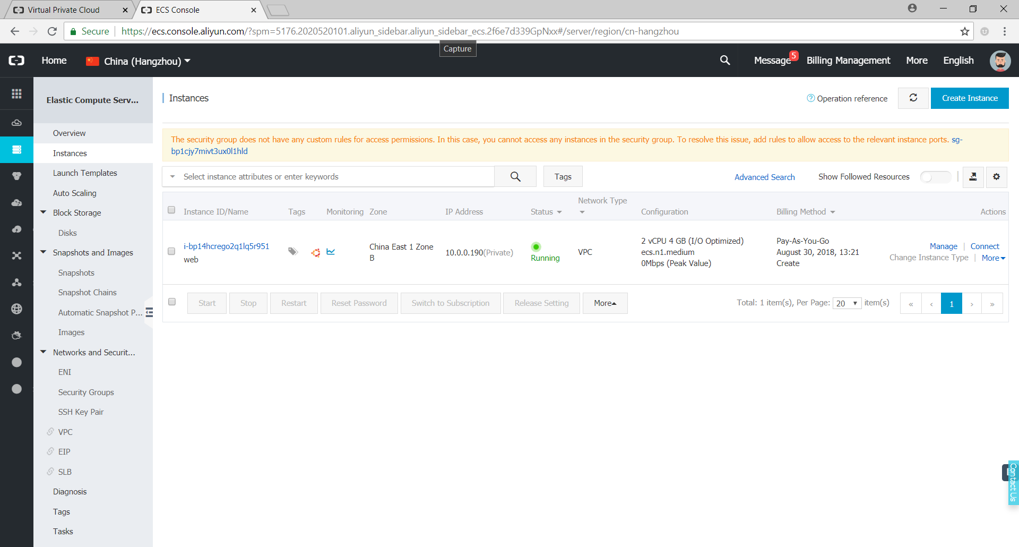Open Home in the top navigation
The width and height of the screenshot is (1019, 547).
click(54, 60)
